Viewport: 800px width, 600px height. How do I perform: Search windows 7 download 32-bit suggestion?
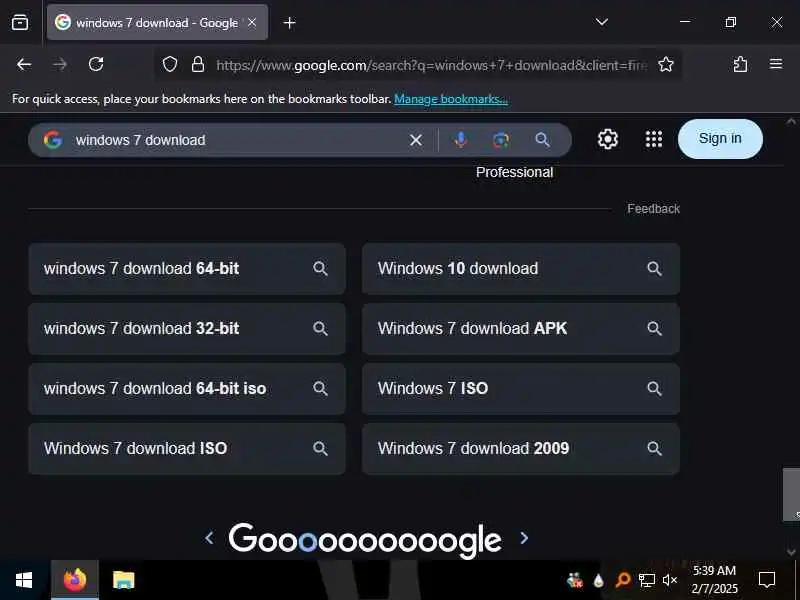(x=187, y=329)
